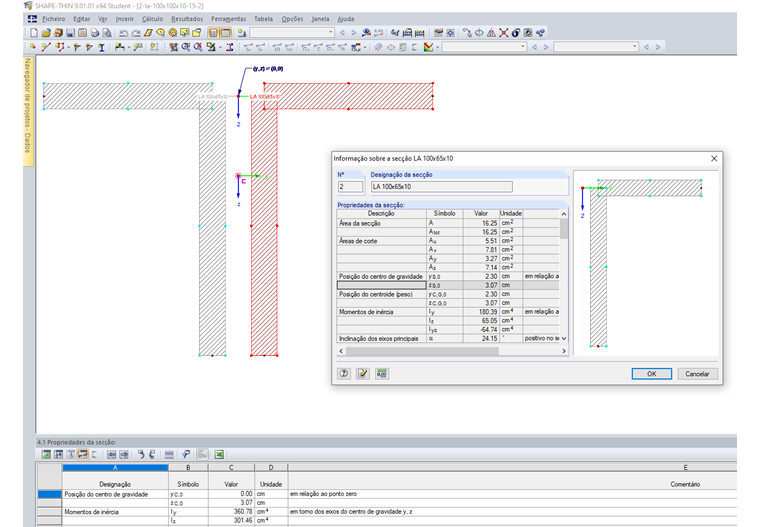Select the insert line element tool
760x527 pixels.
(46, 47)
